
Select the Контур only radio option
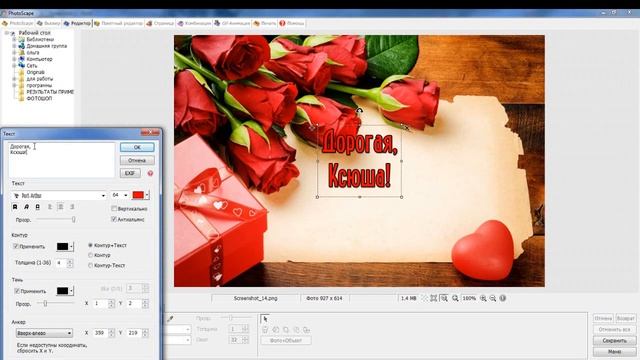91,255
